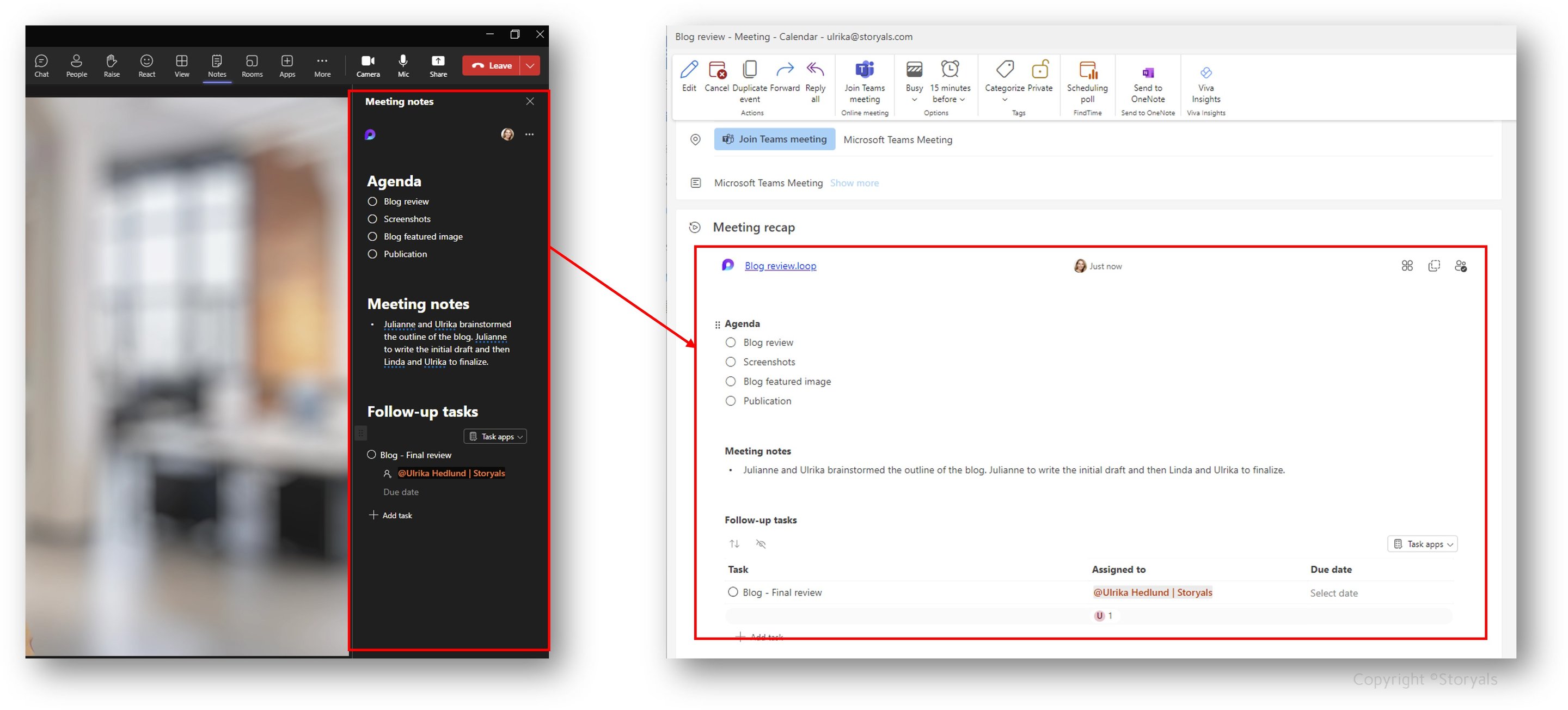Open the Task apps dropdown in meeting recap
The width and height of the screenshot is (1568, 710).
[x=1423, y=544]
